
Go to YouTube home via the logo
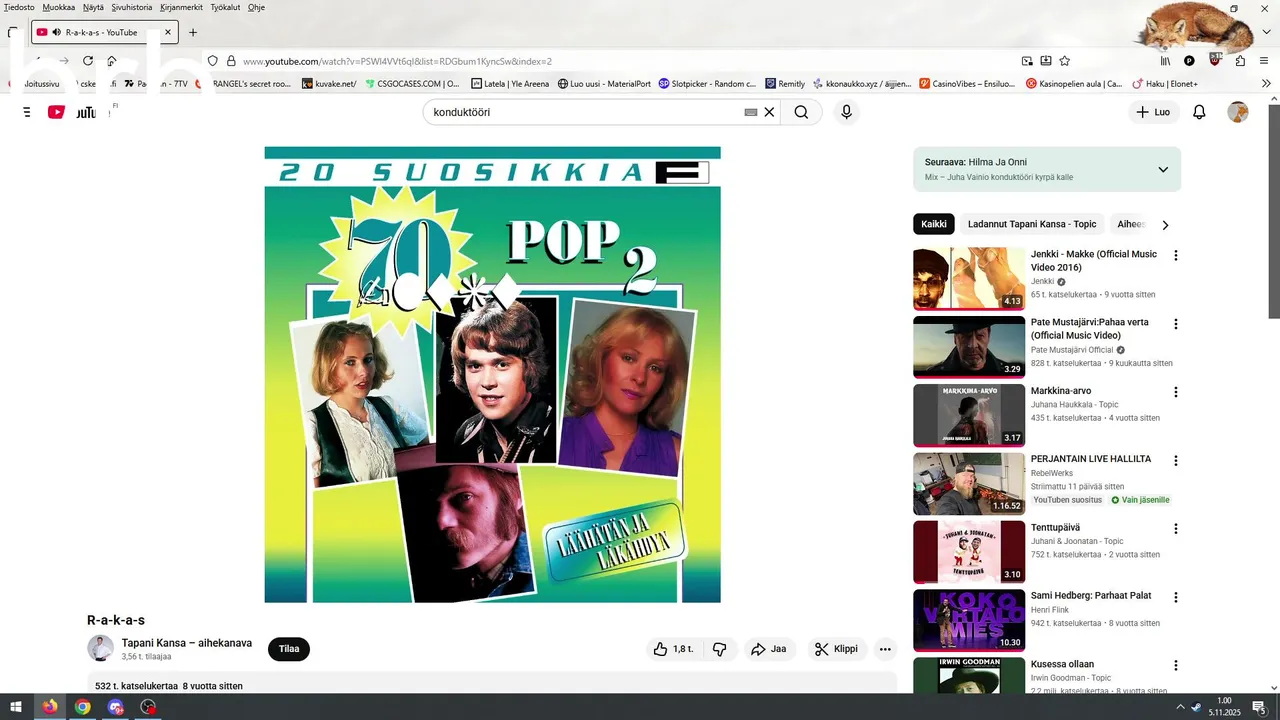[x=72, y=112]
